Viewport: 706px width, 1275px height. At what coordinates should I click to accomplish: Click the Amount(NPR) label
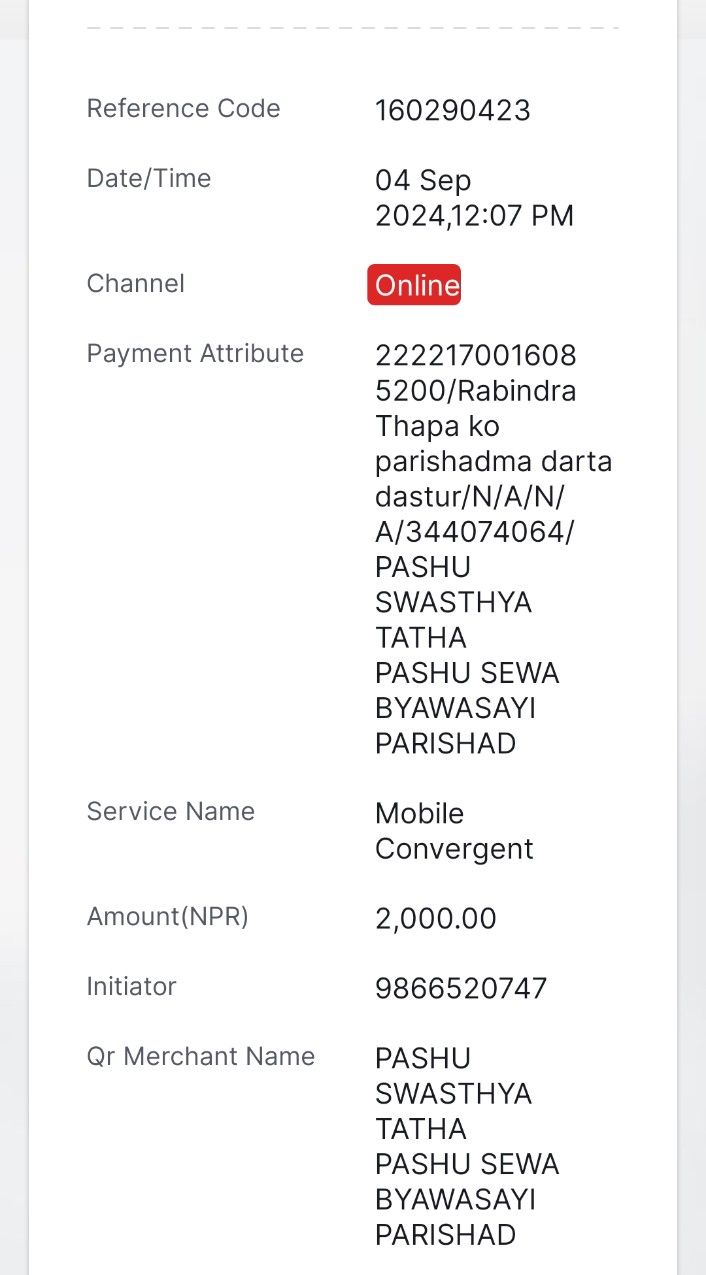[168, 916]
